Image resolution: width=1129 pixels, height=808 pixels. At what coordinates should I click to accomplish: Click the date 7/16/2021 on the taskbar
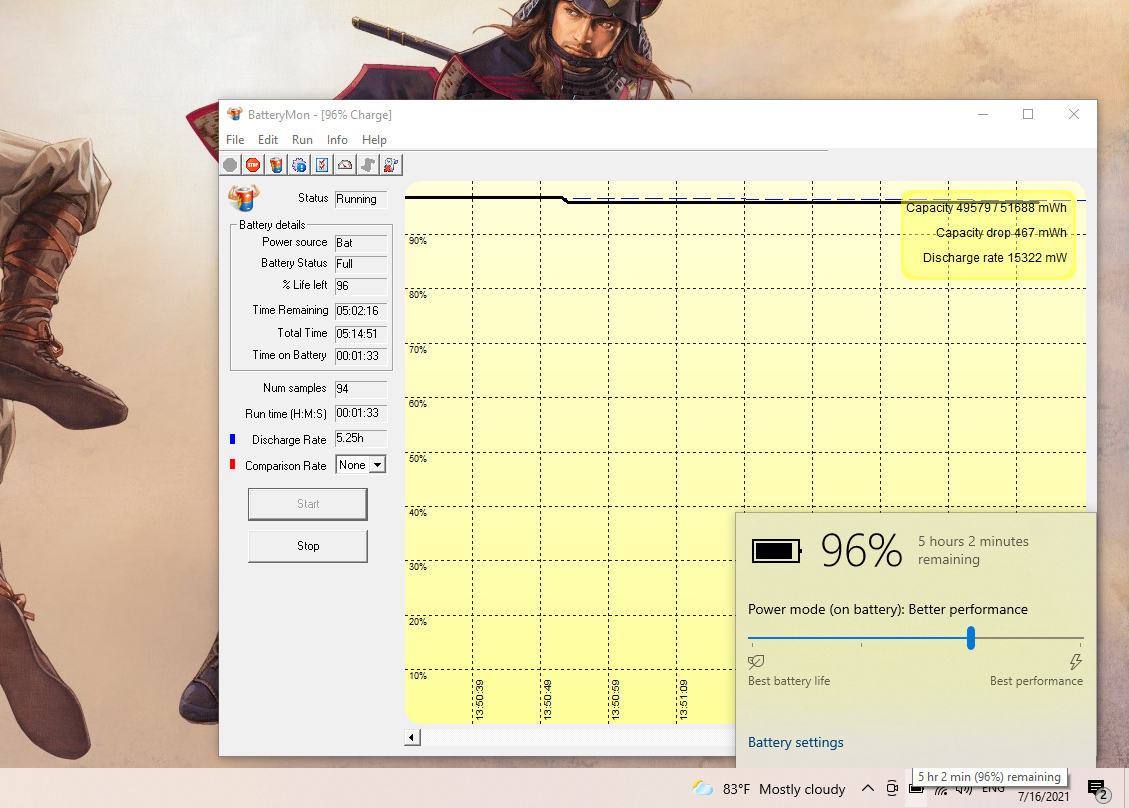(x=1043, y=796)
